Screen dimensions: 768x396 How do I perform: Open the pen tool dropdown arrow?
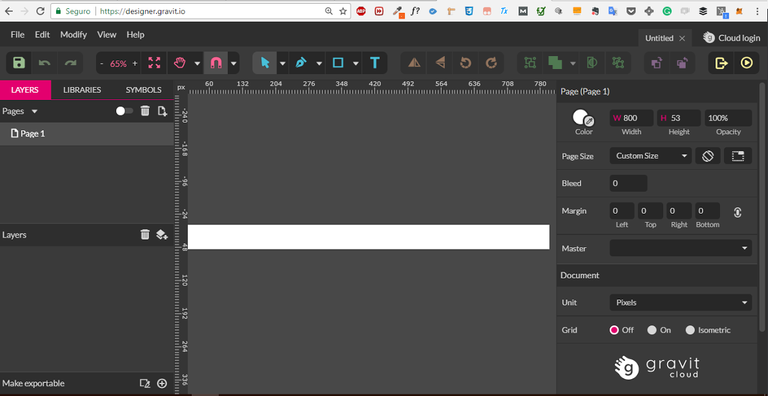[x=319, y=63]
